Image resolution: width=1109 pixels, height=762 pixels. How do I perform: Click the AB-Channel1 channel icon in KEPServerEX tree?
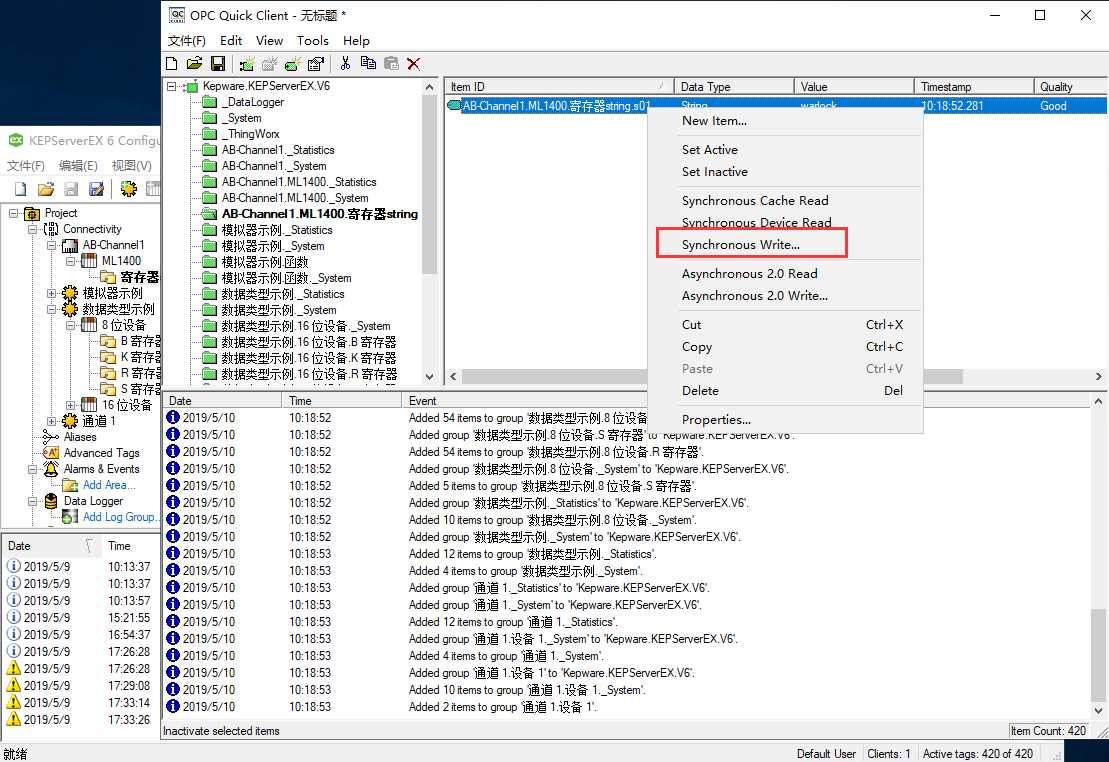(x=69, y=246)
